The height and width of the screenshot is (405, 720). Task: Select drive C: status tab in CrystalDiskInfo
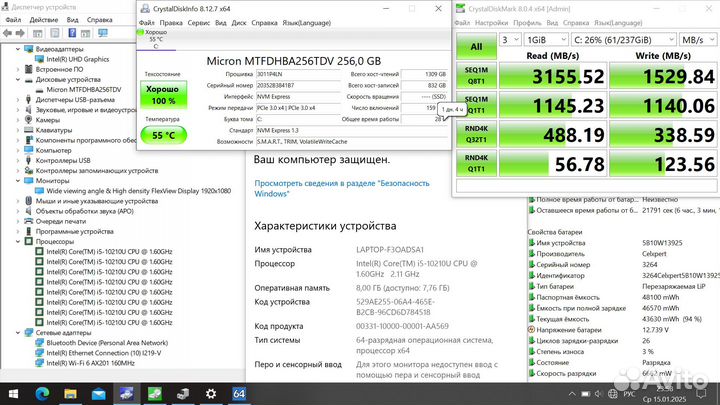(156, 39)
